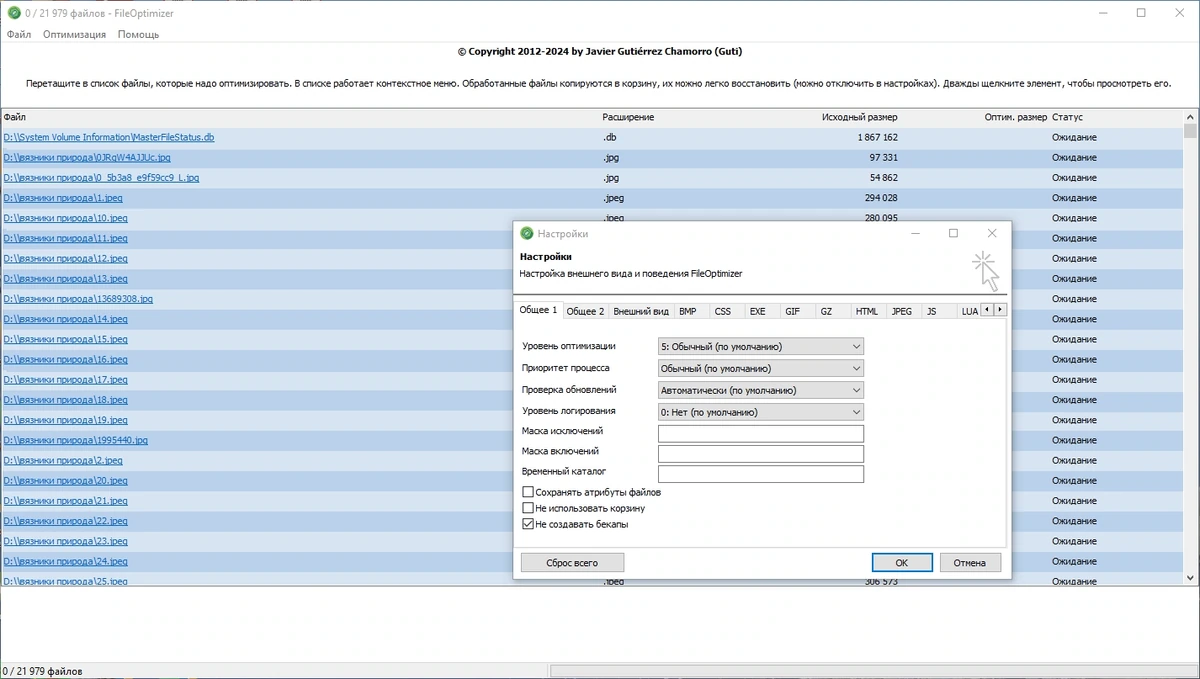Open the 'Приоритет процесса' dropdown
This screenshot has width=1200, height=679.
pyautogui.click(x=761, y=369)
